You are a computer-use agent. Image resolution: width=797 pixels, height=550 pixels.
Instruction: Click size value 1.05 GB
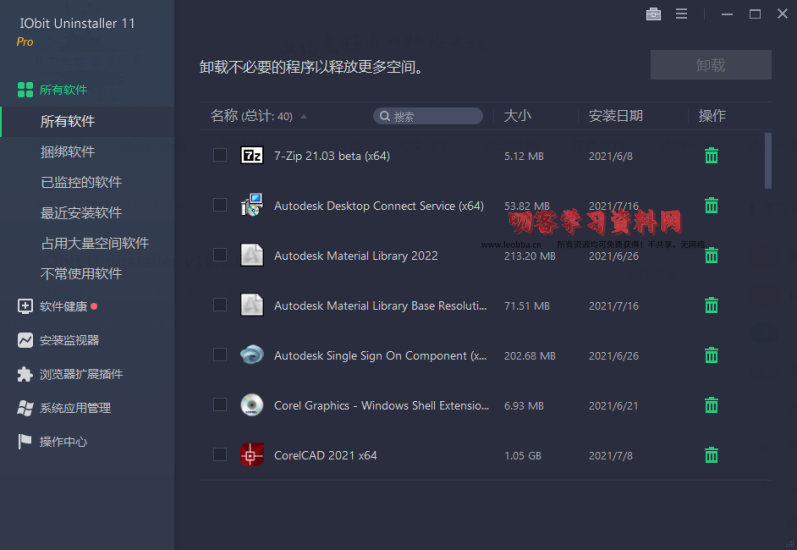[523, 456]
